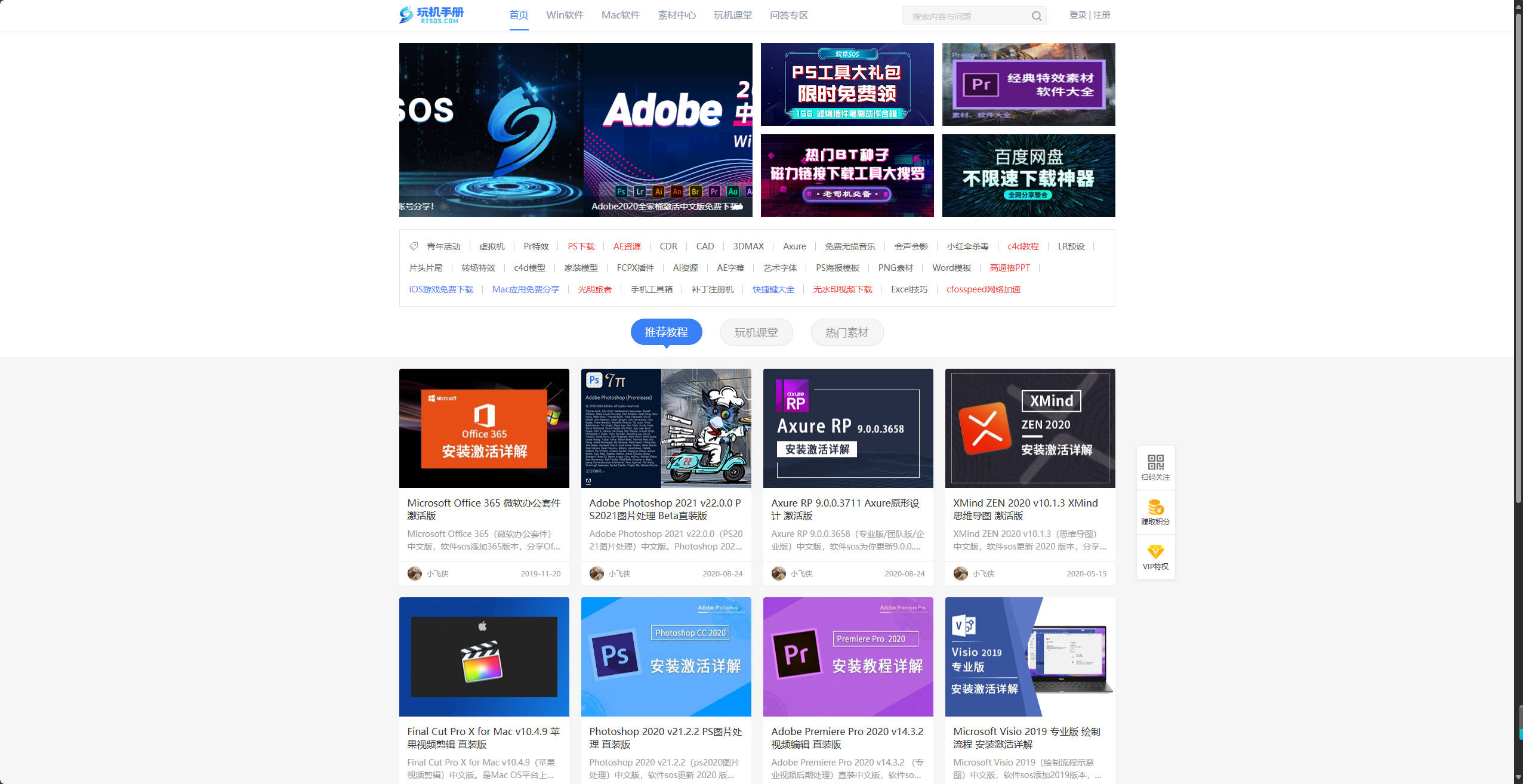Open the 问答专区 section

click(x=788, y=15)
